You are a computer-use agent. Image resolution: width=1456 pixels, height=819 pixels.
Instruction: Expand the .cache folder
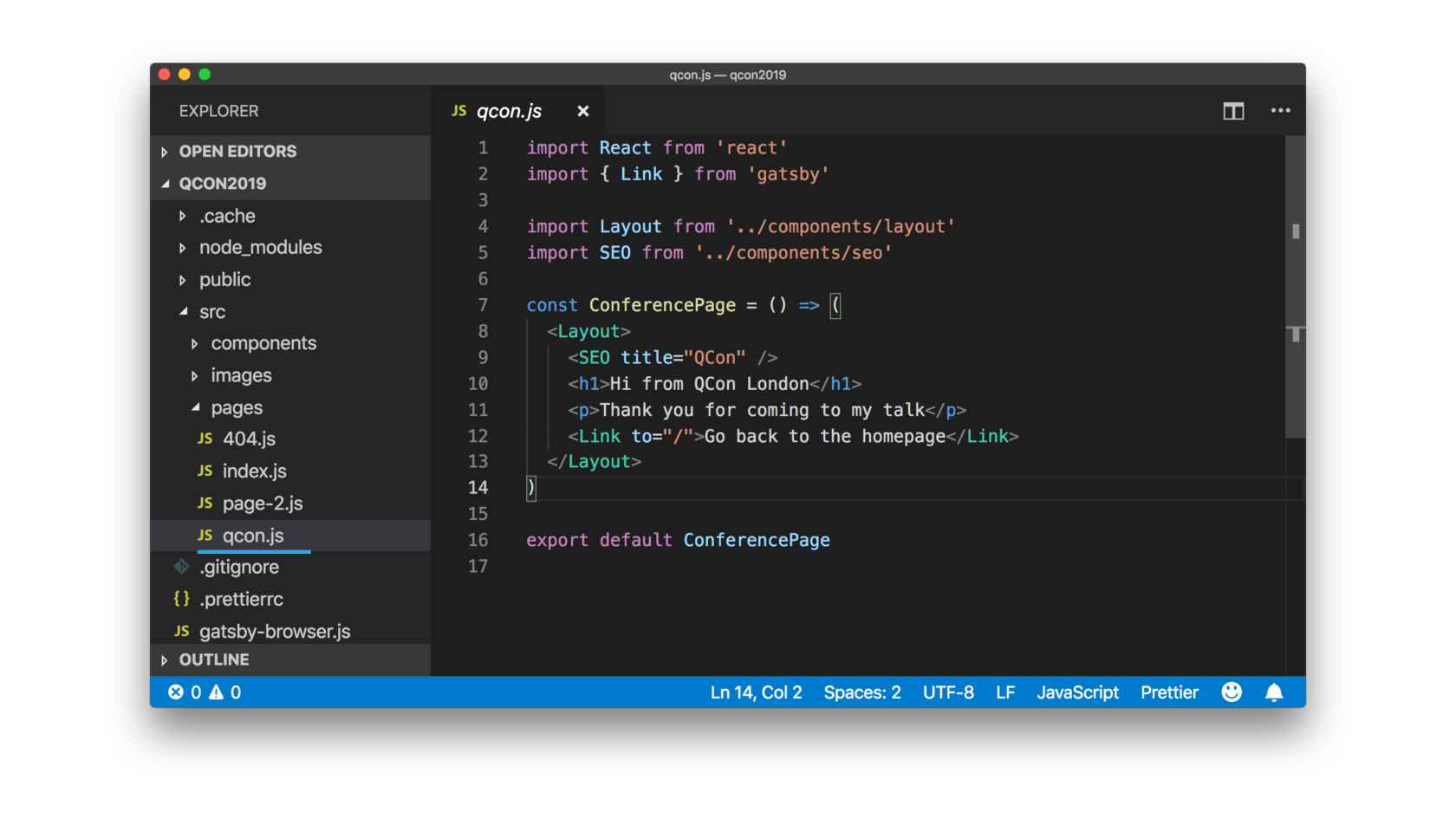(183, 215)
